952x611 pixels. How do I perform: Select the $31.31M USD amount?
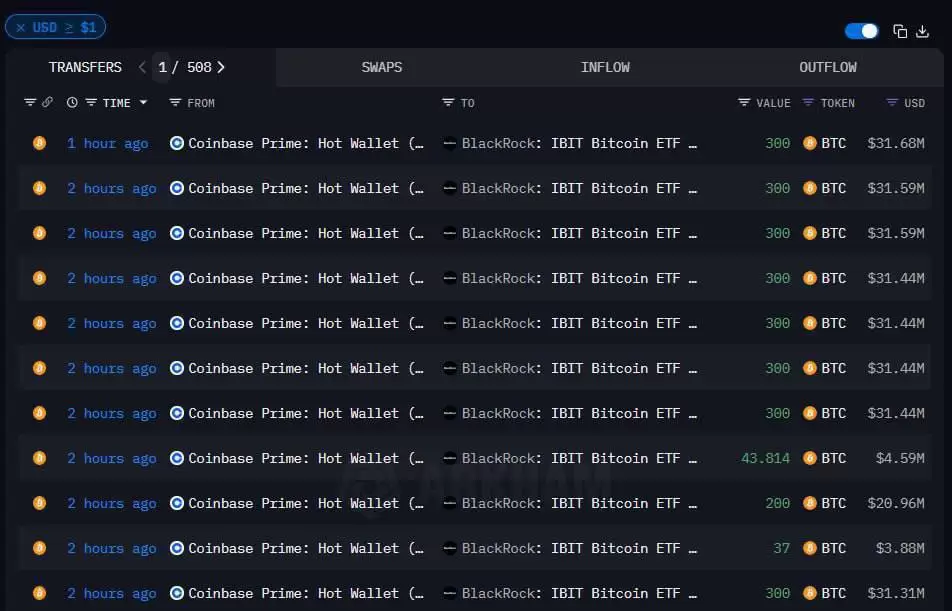click(x=896, y=593)
